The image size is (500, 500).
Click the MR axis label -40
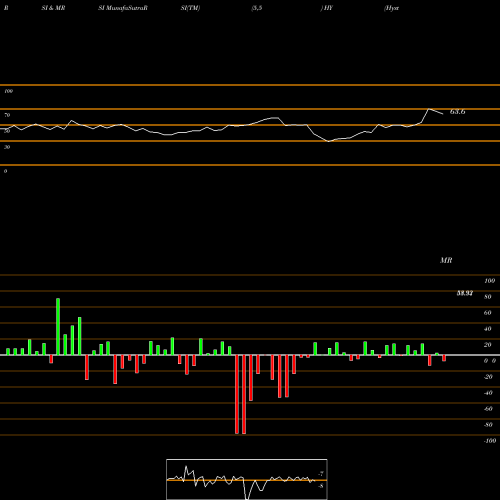pos(488,393)
